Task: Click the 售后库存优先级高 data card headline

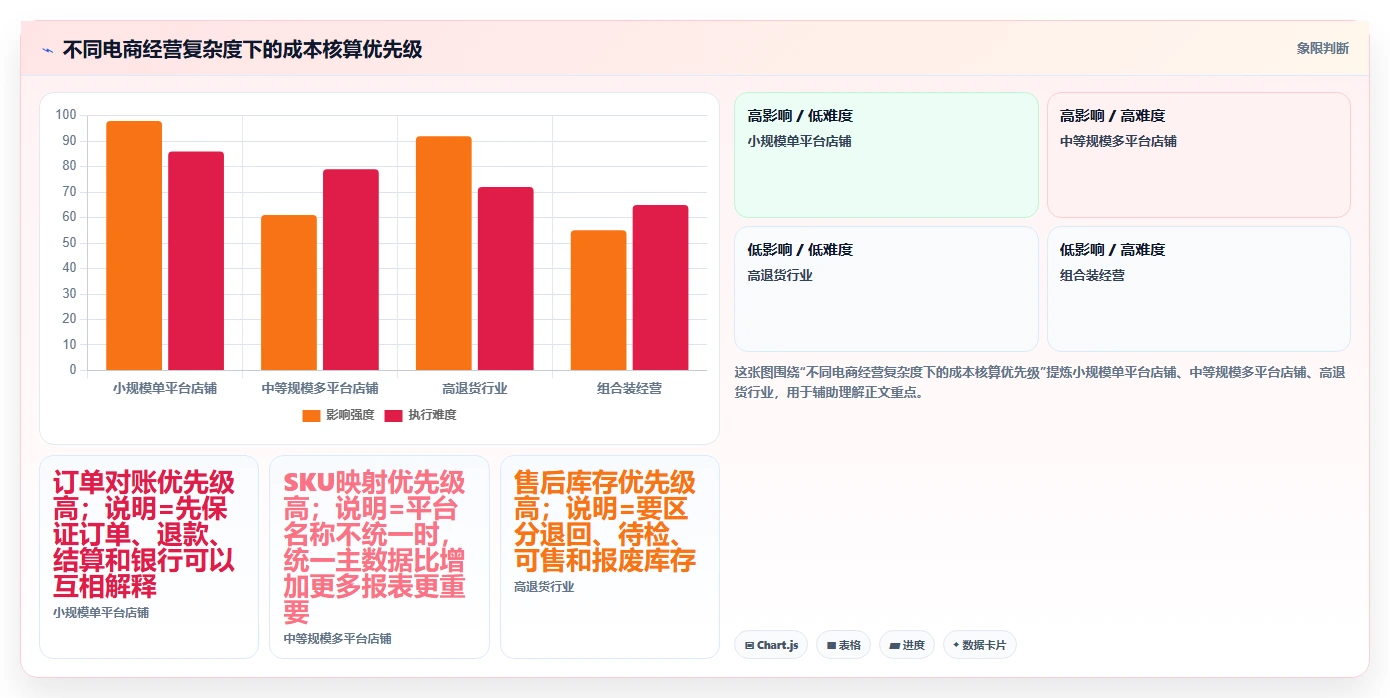Action: click(605, 521)
